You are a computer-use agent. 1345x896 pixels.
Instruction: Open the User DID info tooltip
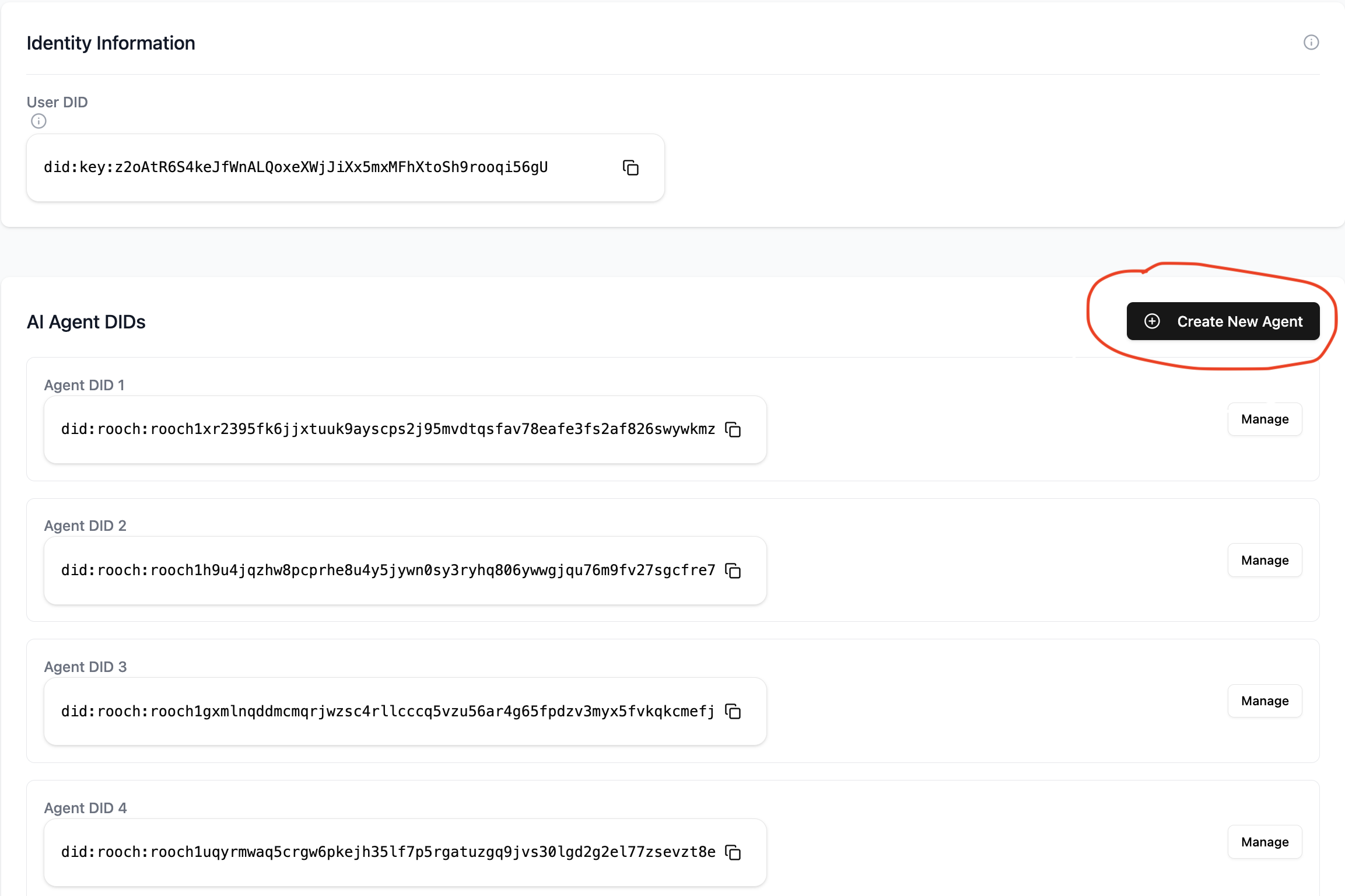click(38, 121)
